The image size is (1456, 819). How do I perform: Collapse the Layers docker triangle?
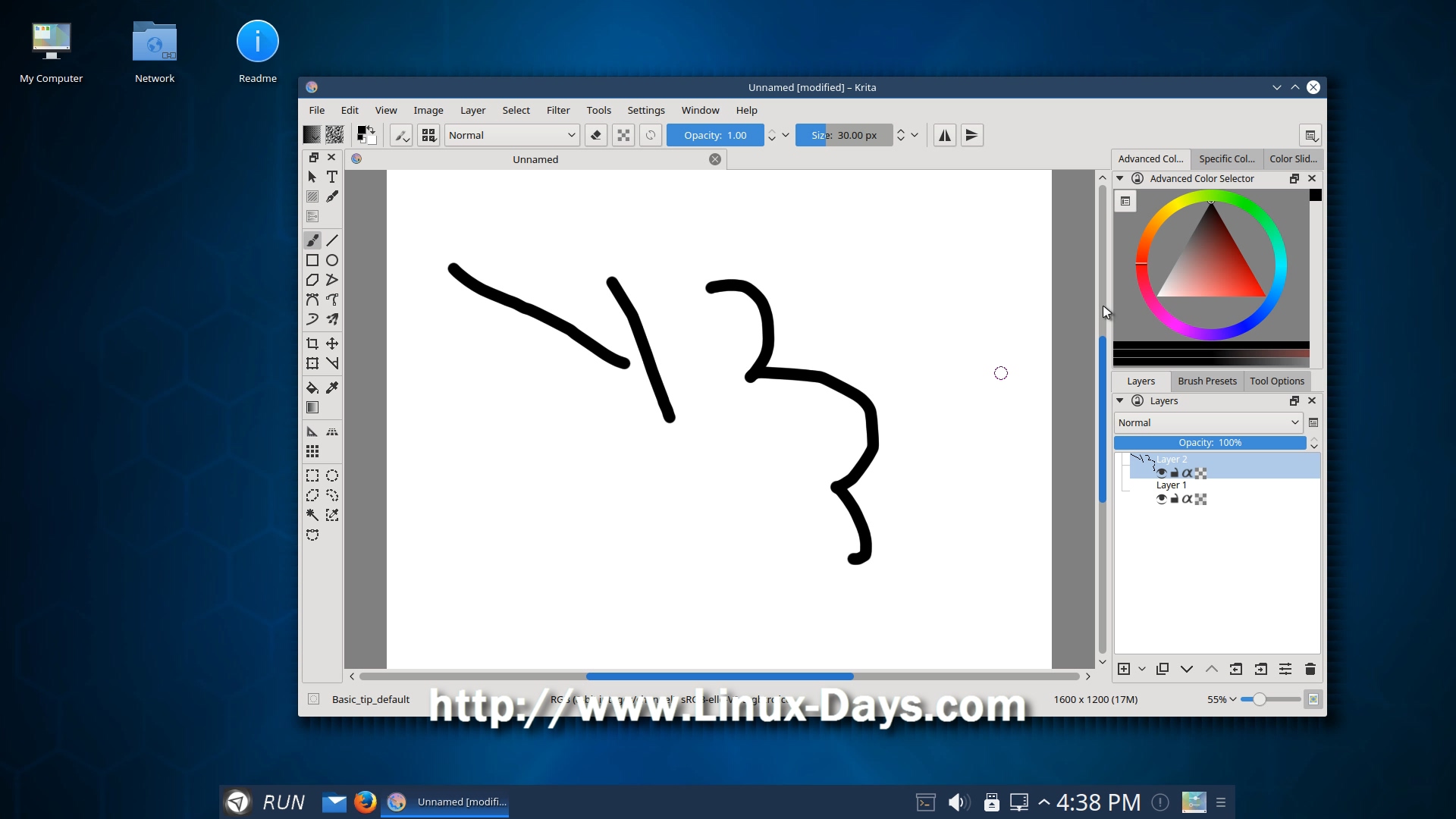click(1120, 400)
